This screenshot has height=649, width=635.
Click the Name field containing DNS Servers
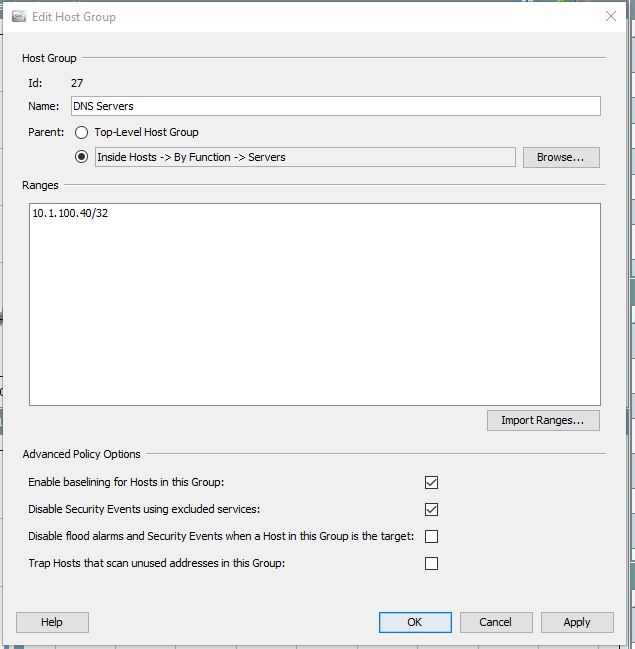pyautogui.click(x=336, y=106)
